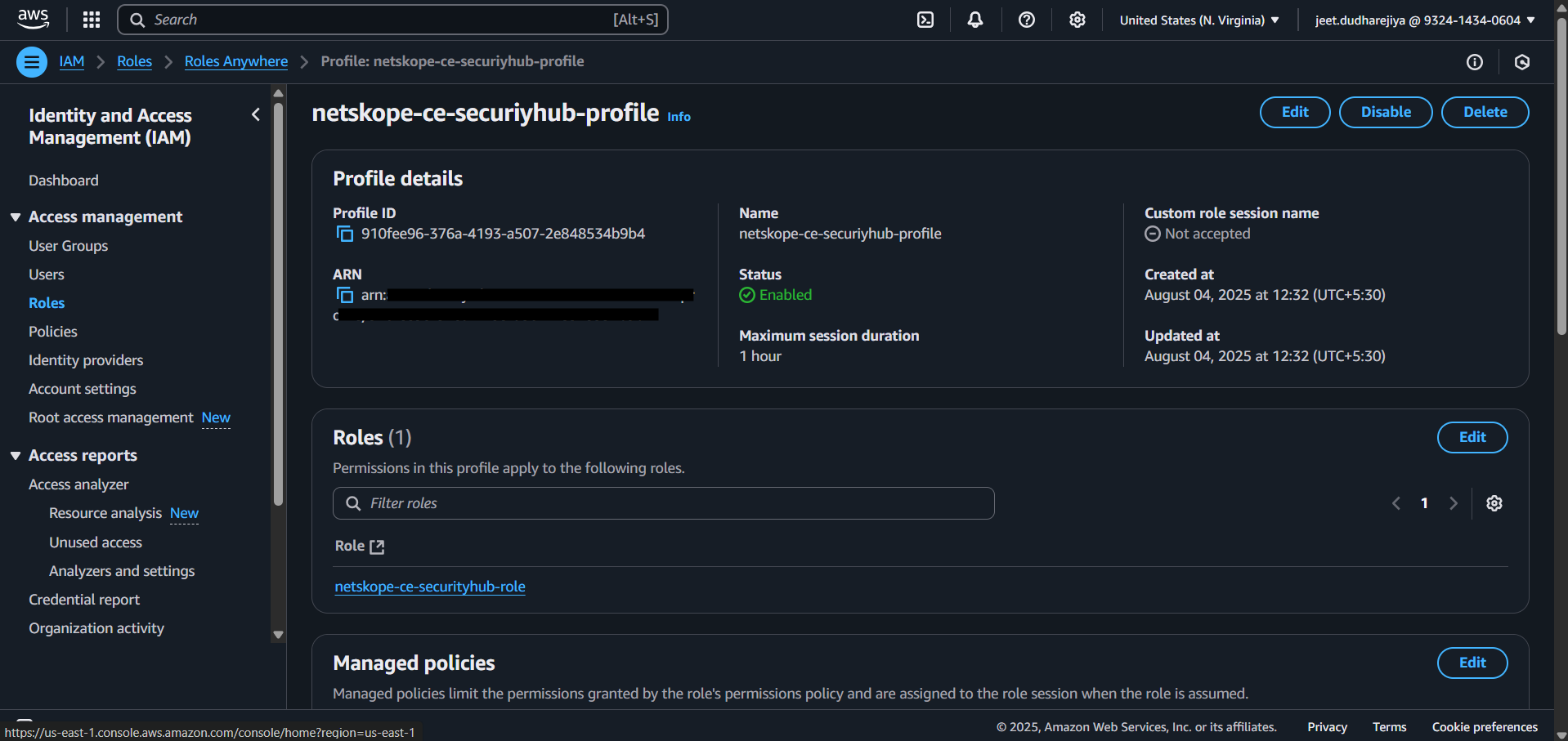The width and height of the screenshot is (1568, 741).
Task: Open the notifications bell
Action: 975,20
